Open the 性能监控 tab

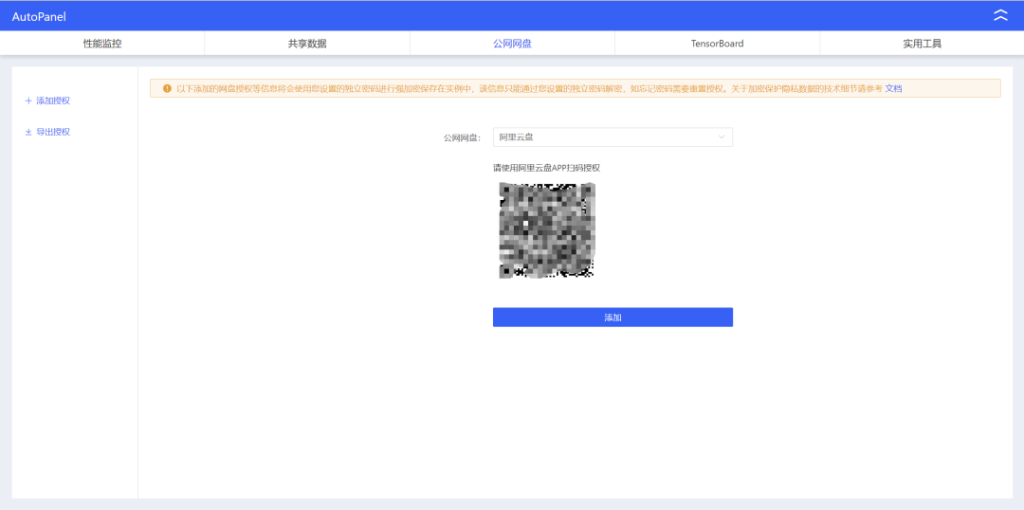103,44
